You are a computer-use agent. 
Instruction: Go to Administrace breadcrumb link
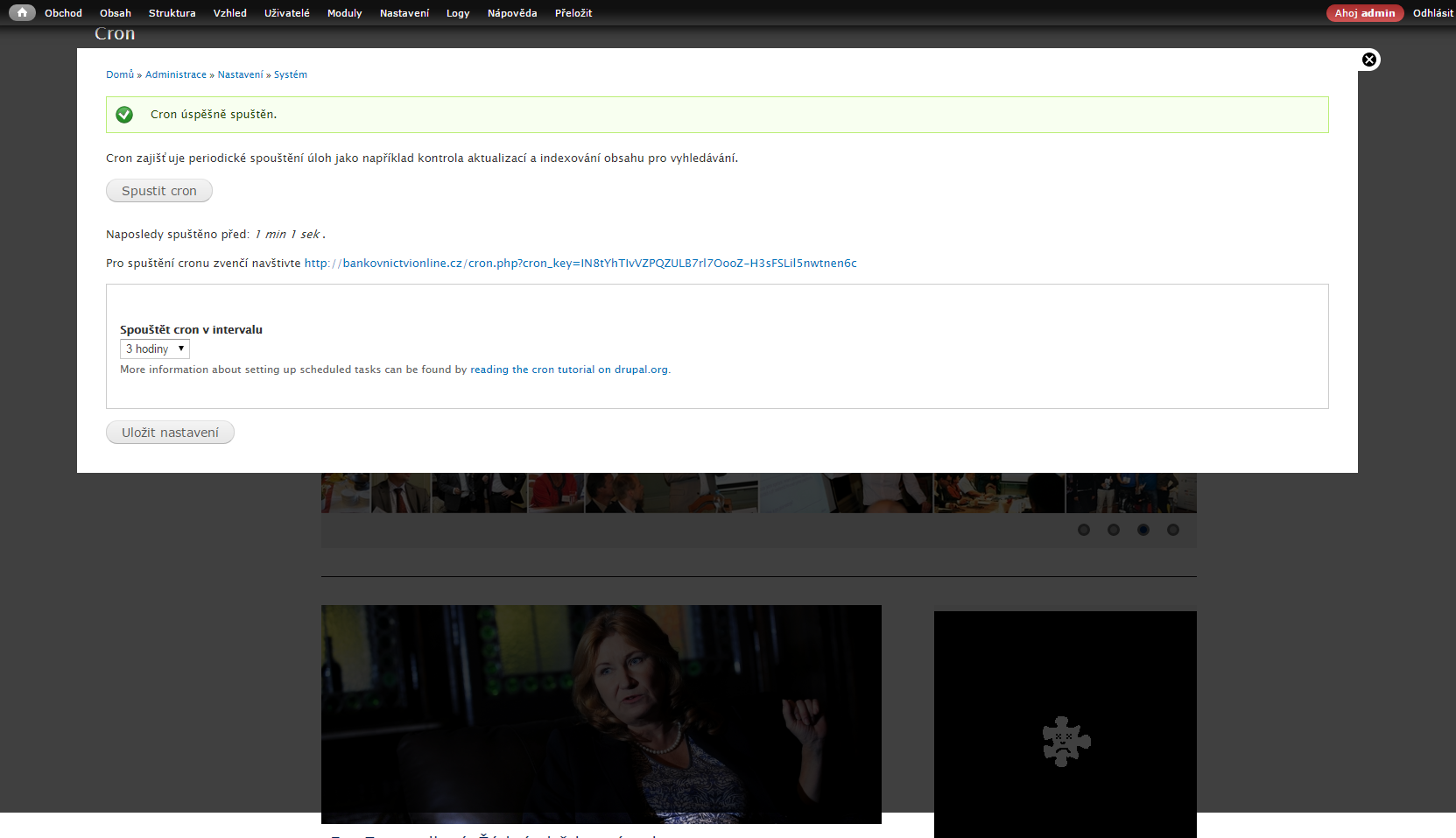click(x=176, y=74)
